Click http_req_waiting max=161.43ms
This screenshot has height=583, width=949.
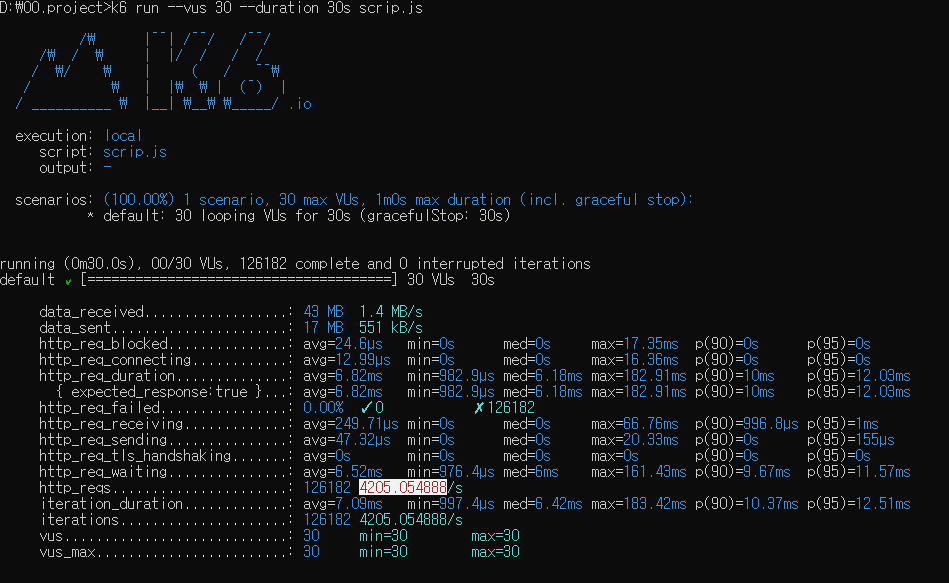point(639,472)
